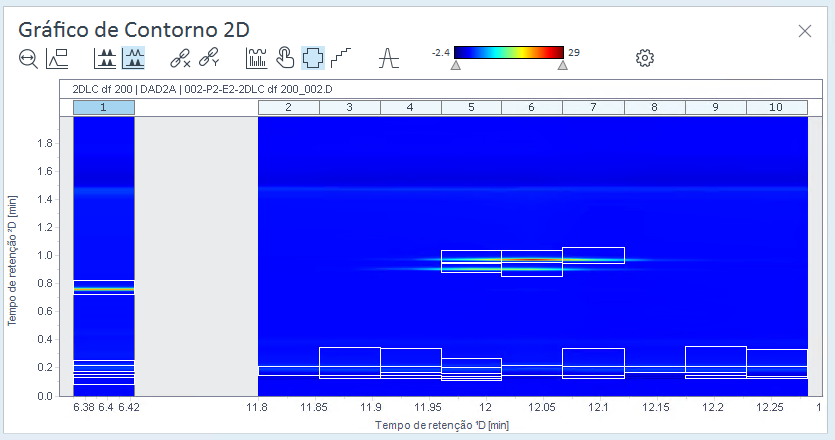Click the Y axis label Tempo de retenção ²D

click(x=12, y=260)
